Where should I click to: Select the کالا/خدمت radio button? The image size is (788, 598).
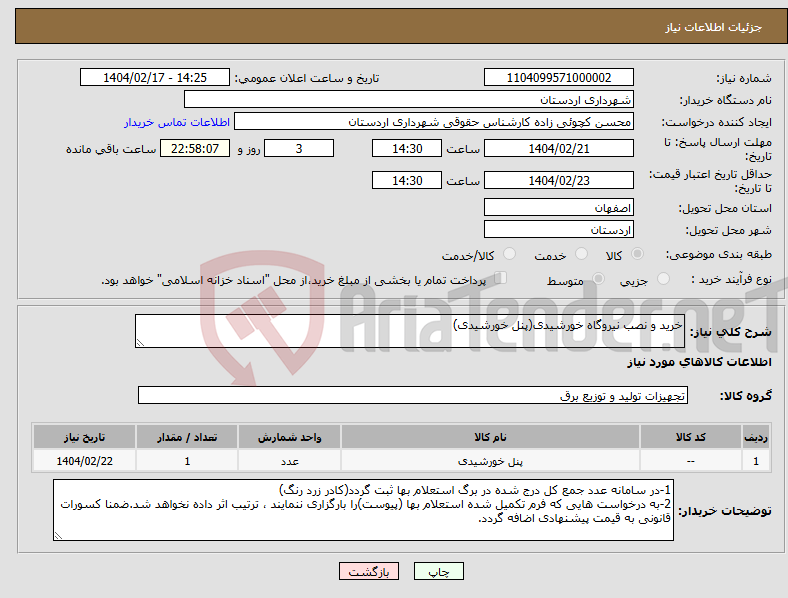coord(510,254)
